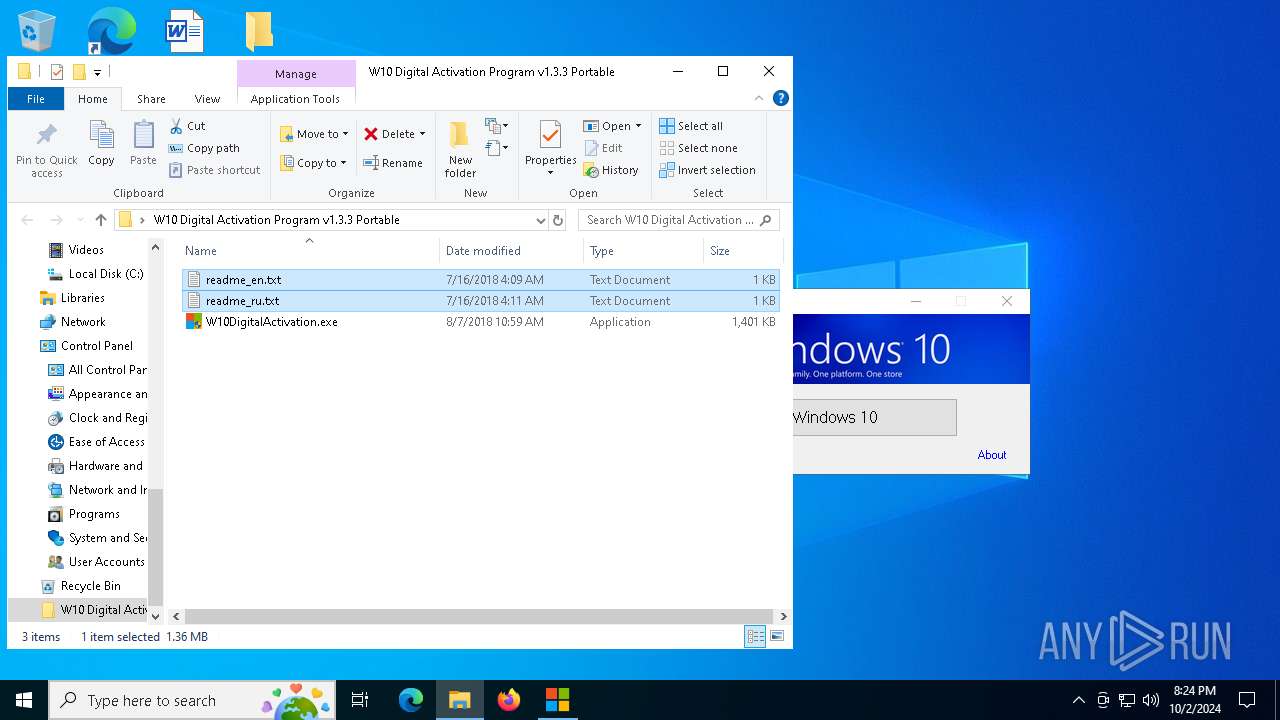Viewport: 1280px width, 720px height.
Task: Click the Search W10 Digital Activation field
Action: (x=678, y=220)
